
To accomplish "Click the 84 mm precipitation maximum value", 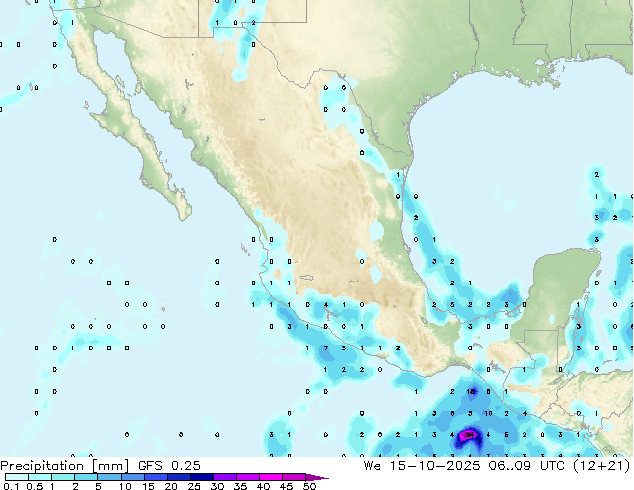I will (x=469, y=435).
